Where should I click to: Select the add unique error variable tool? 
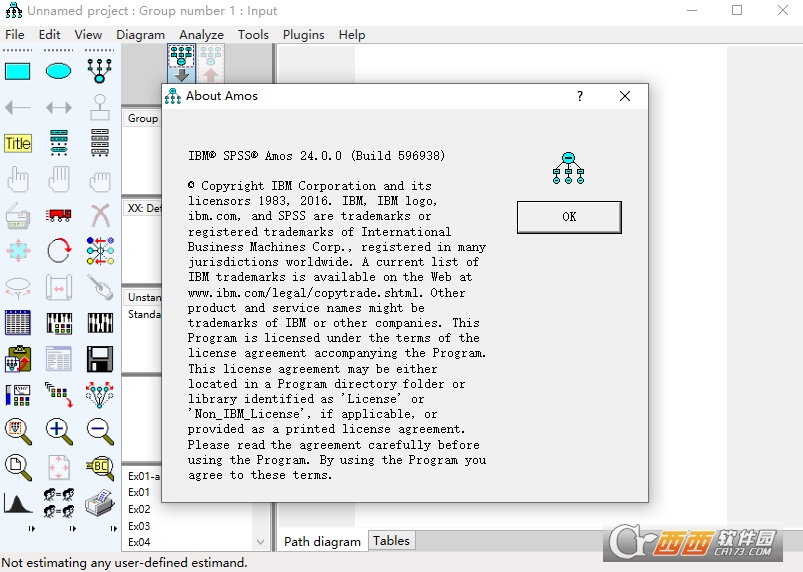99,107
